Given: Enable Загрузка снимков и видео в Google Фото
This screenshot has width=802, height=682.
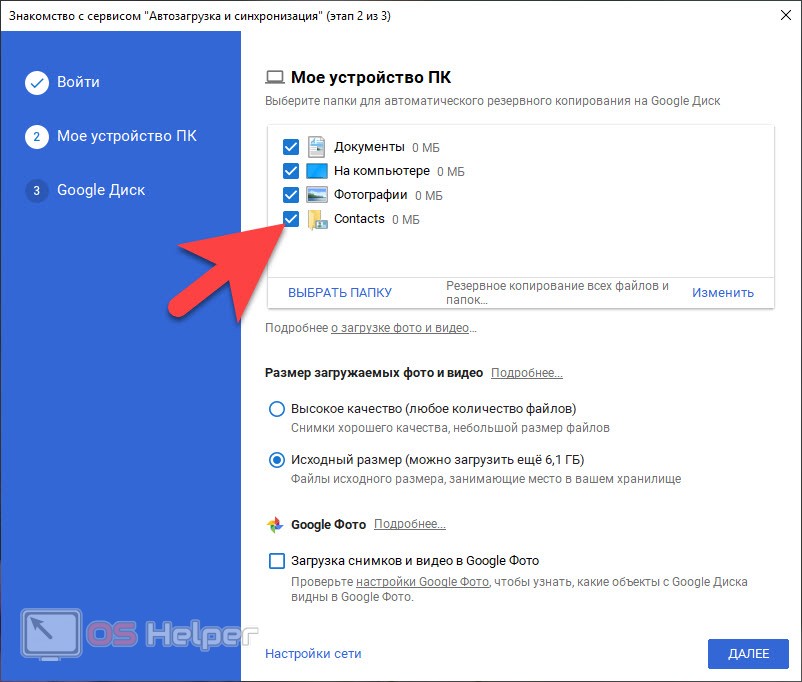Looking at the screenshot, I should [277, 561].
